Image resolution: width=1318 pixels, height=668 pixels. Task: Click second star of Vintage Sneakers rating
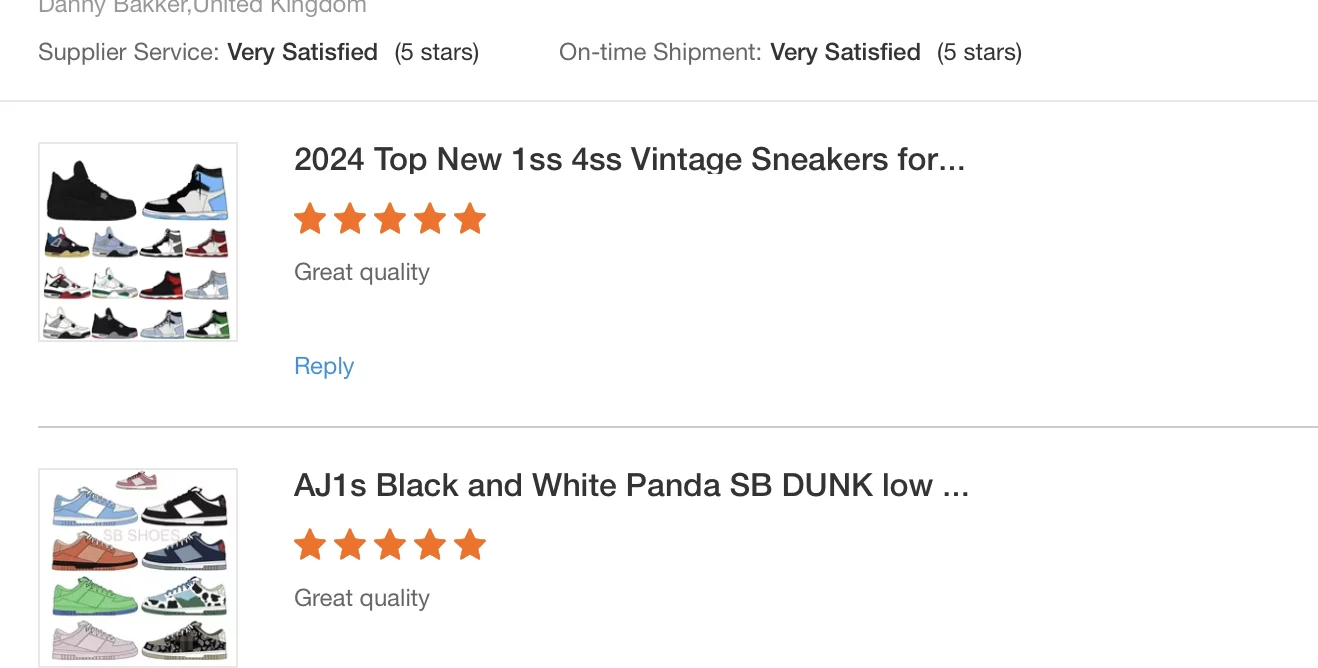click(350, 219)
